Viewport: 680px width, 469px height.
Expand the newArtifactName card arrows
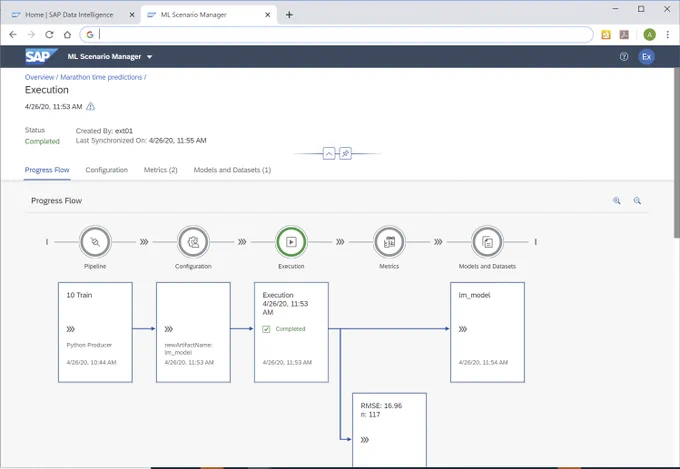(169, 329)
